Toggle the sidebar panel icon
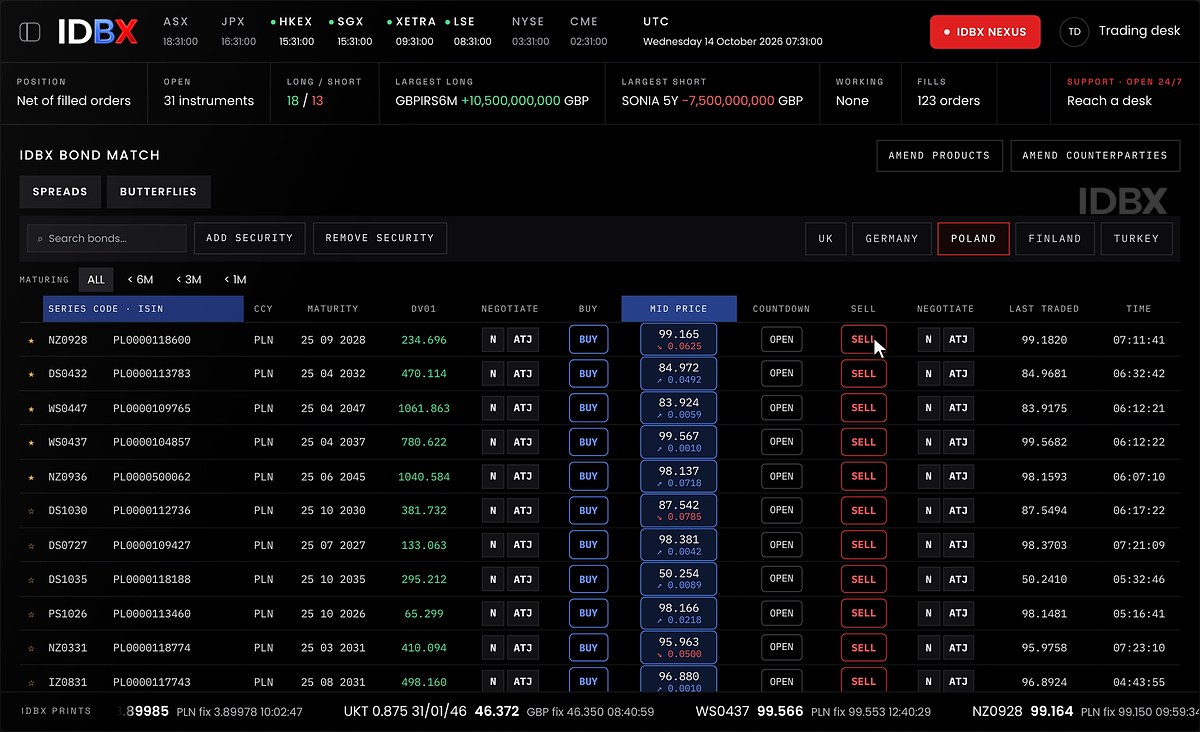This screenshot has height=732, width=1200. (x=30, y=32)
